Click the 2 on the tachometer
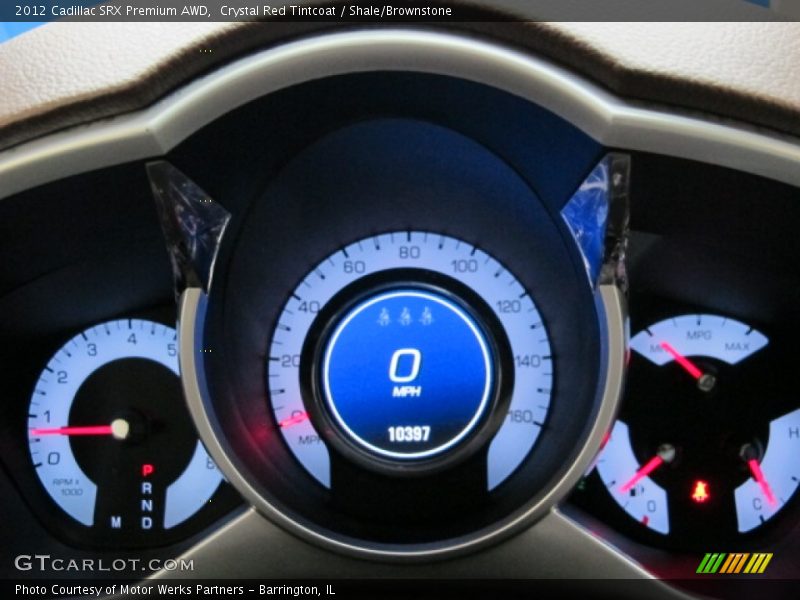 62,378
